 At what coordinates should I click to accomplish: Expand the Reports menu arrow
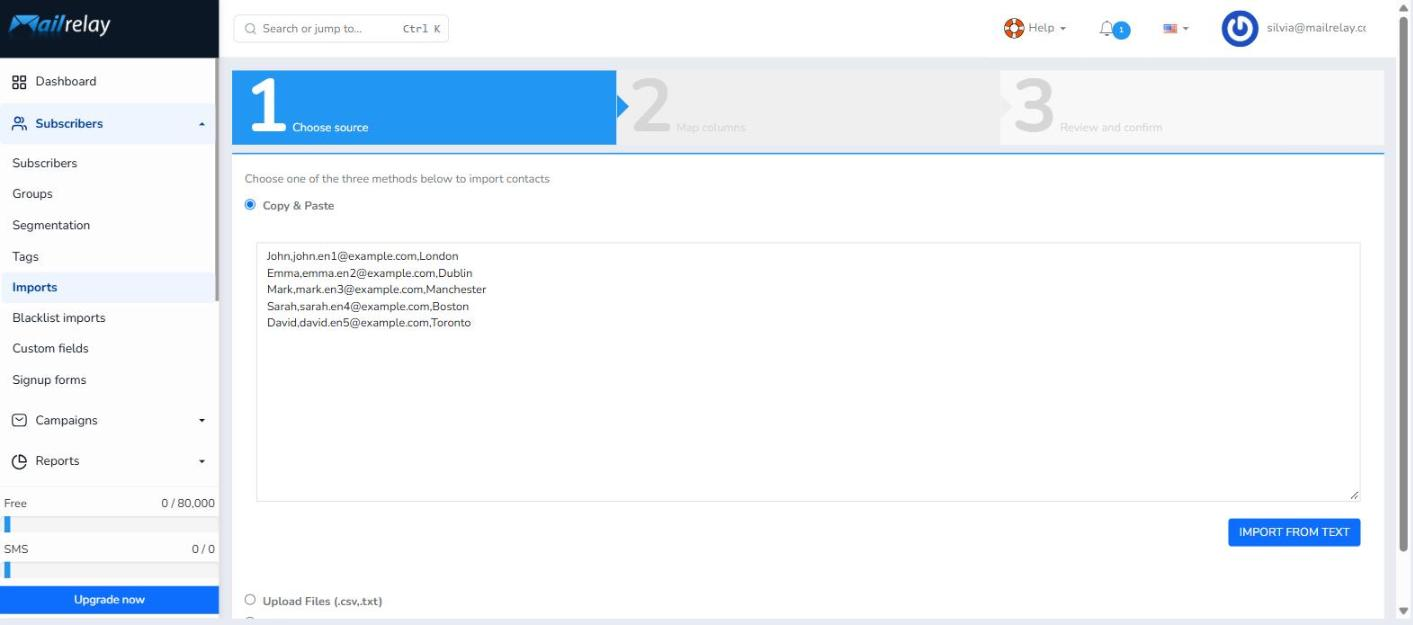coord(202,462)
